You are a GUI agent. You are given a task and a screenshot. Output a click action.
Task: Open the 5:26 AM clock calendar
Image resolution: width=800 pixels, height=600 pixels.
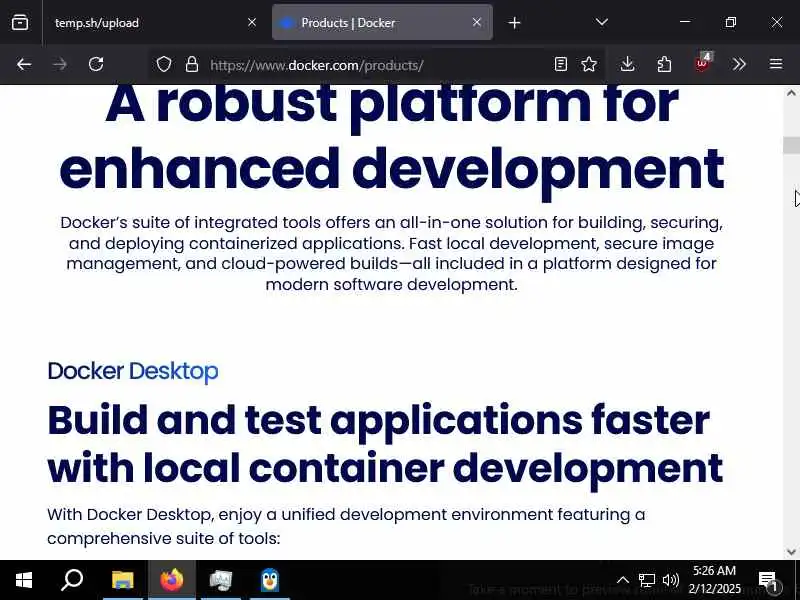pos(714,580)
